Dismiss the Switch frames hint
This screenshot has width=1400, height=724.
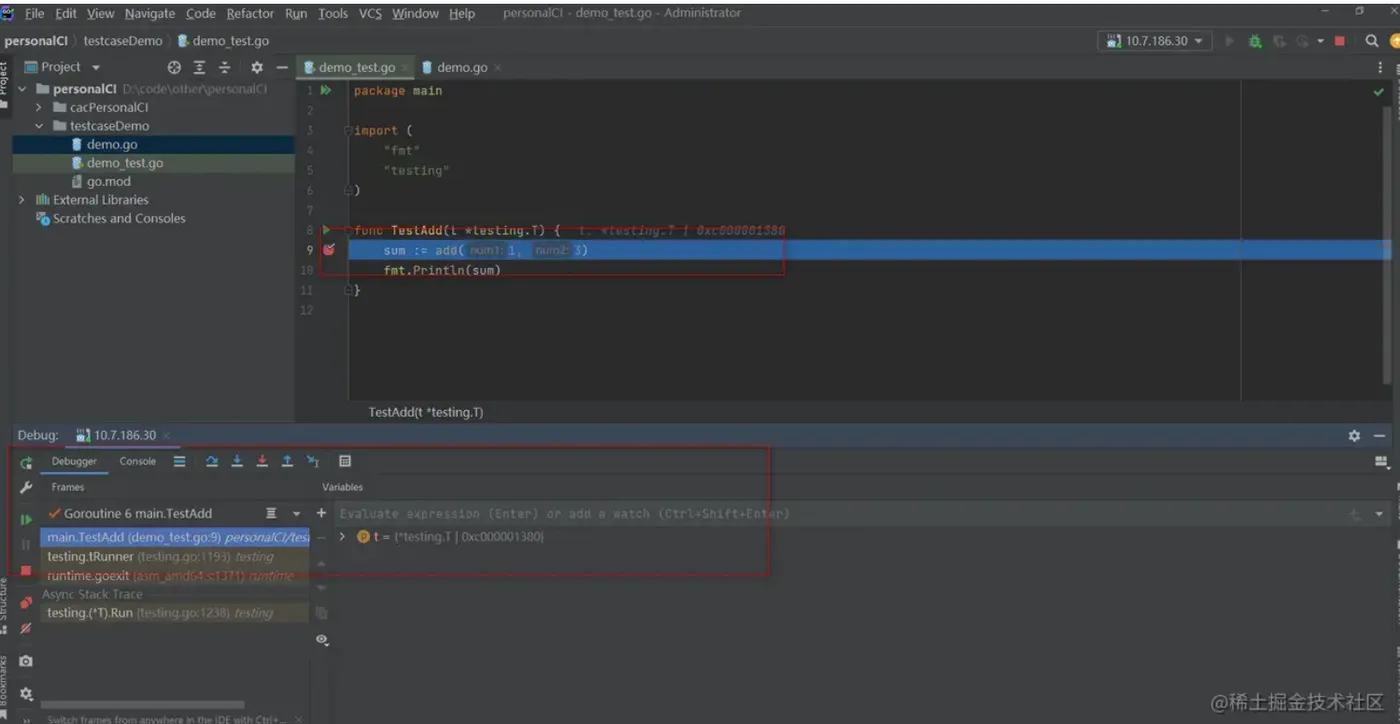299,718
